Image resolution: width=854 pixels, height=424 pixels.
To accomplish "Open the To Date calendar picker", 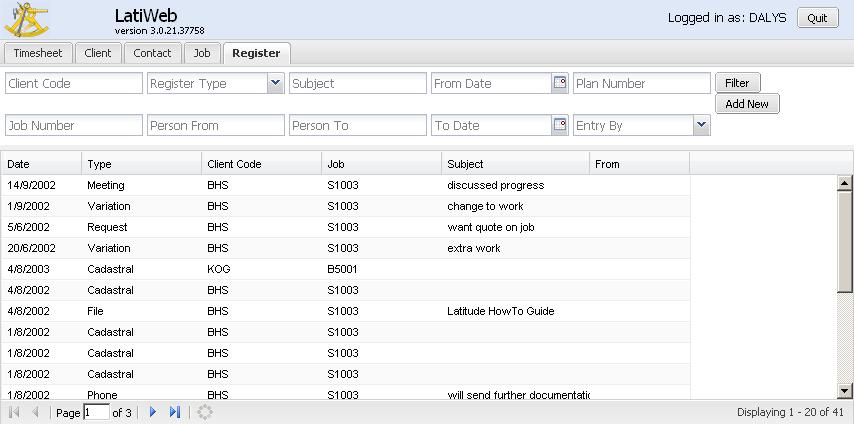I will coord(560,126).
